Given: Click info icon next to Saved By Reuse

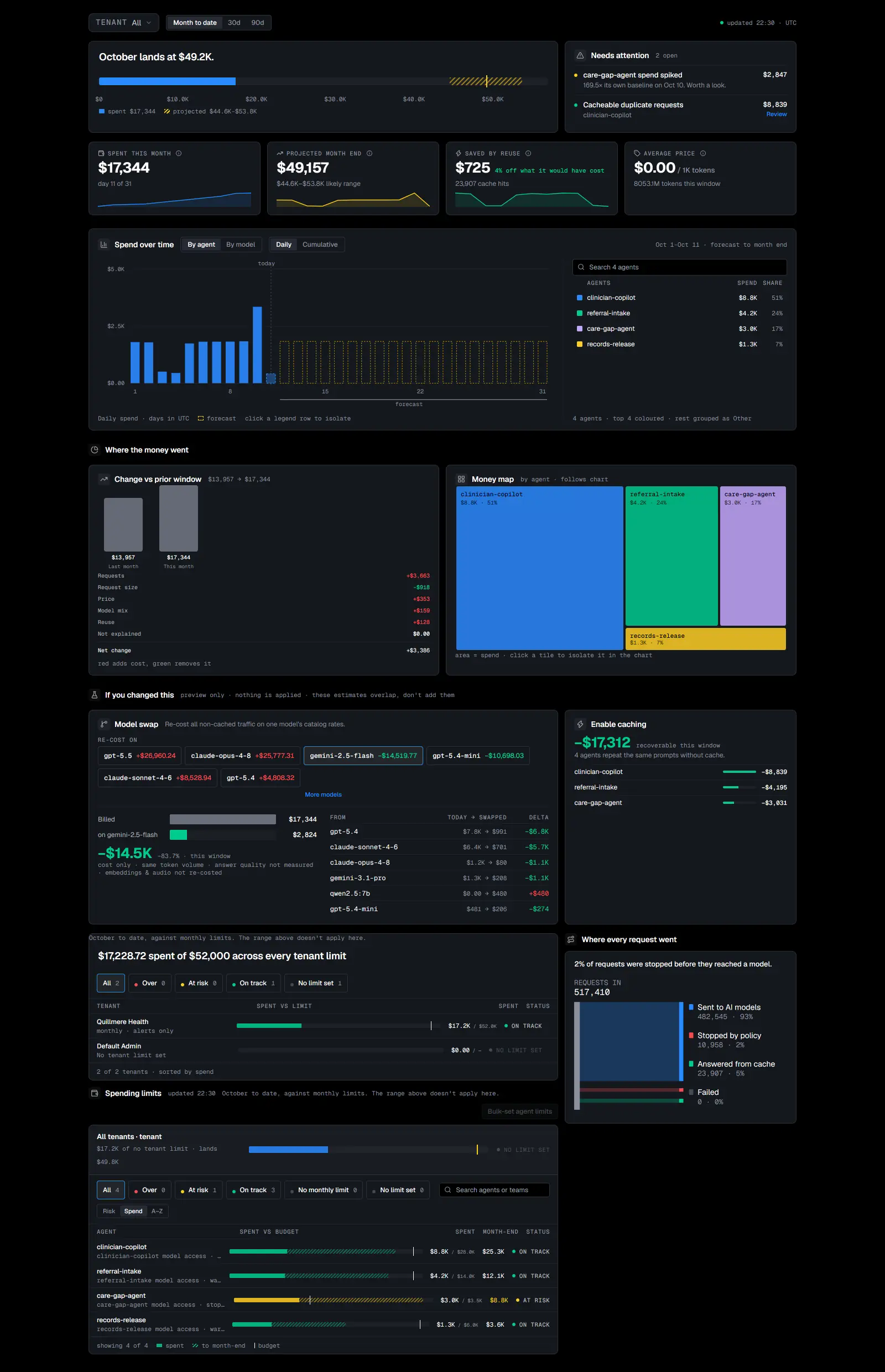Looking at the screenshot, I should tap(528, 153).
